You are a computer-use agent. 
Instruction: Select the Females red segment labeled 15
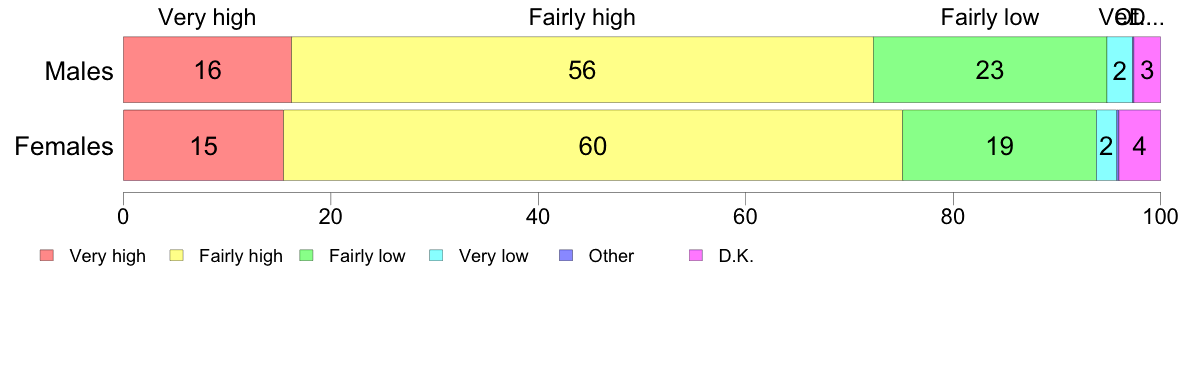pos(204,145)
